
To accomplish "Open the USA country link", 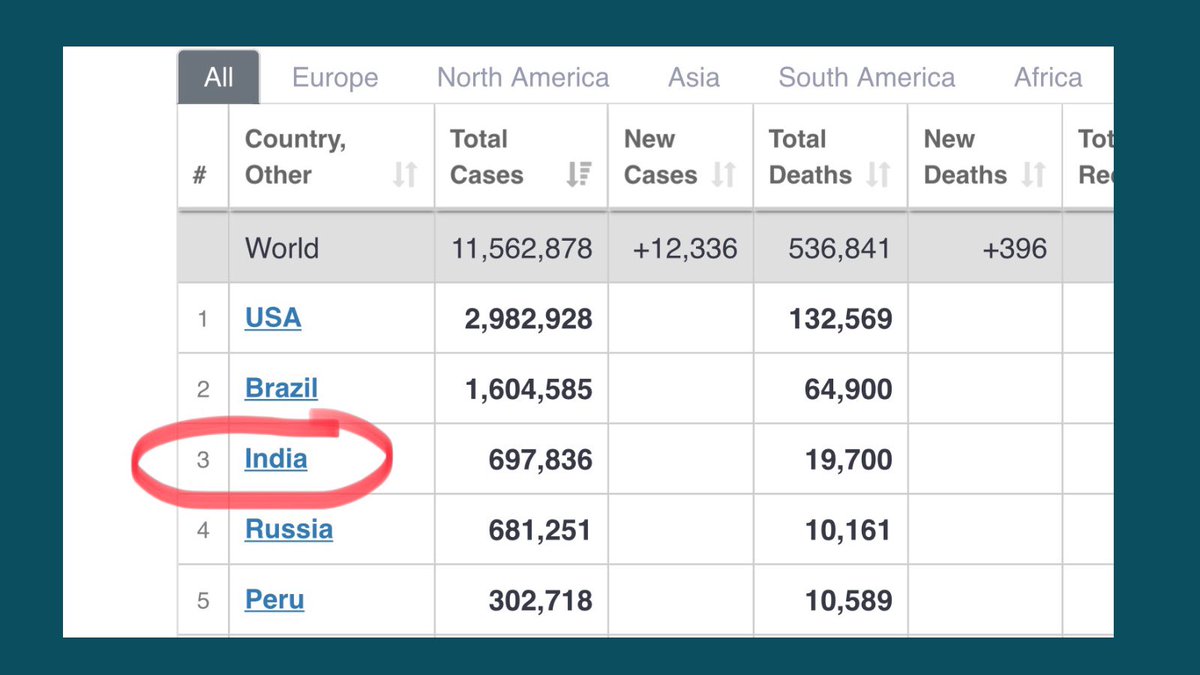I will click(x=273, y=318).
